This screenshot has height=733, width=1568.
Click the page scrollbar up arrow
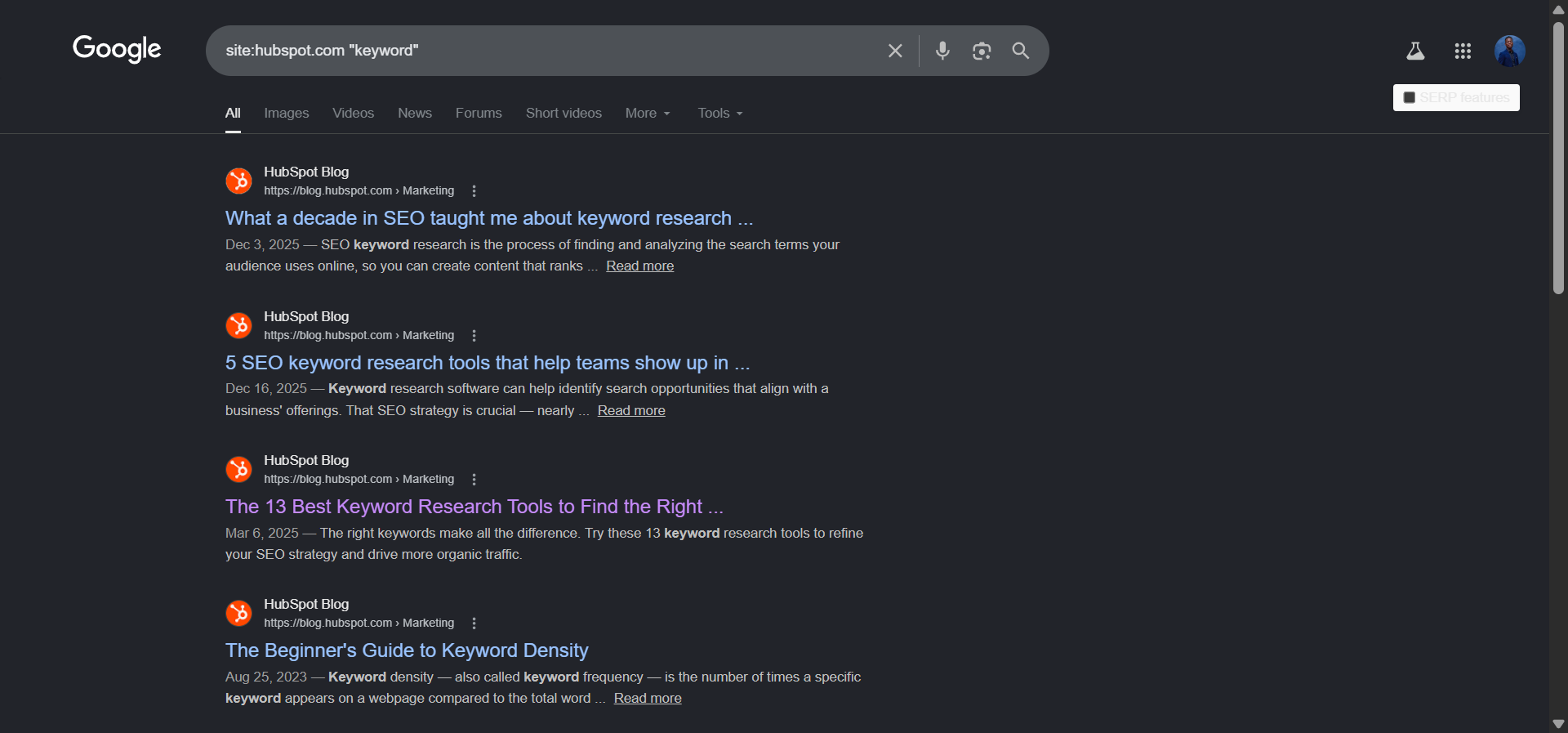click(1558, 9)
